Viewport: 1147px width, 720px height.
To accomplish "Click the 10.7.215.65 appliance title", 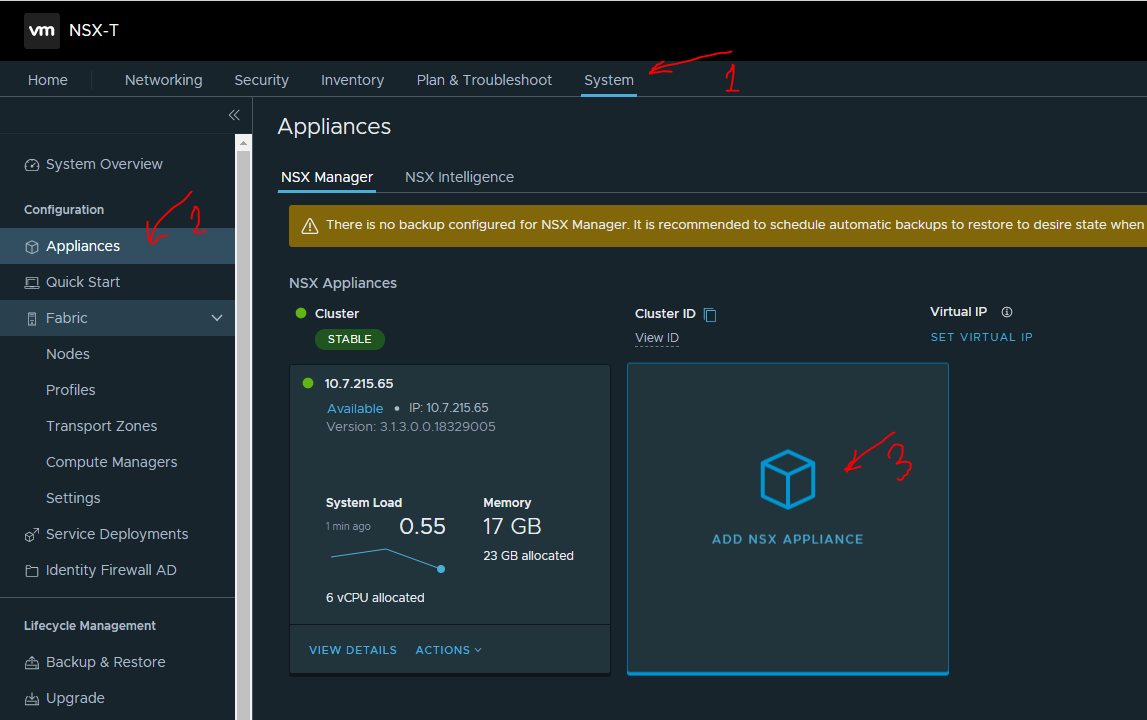I will [358, 383].
